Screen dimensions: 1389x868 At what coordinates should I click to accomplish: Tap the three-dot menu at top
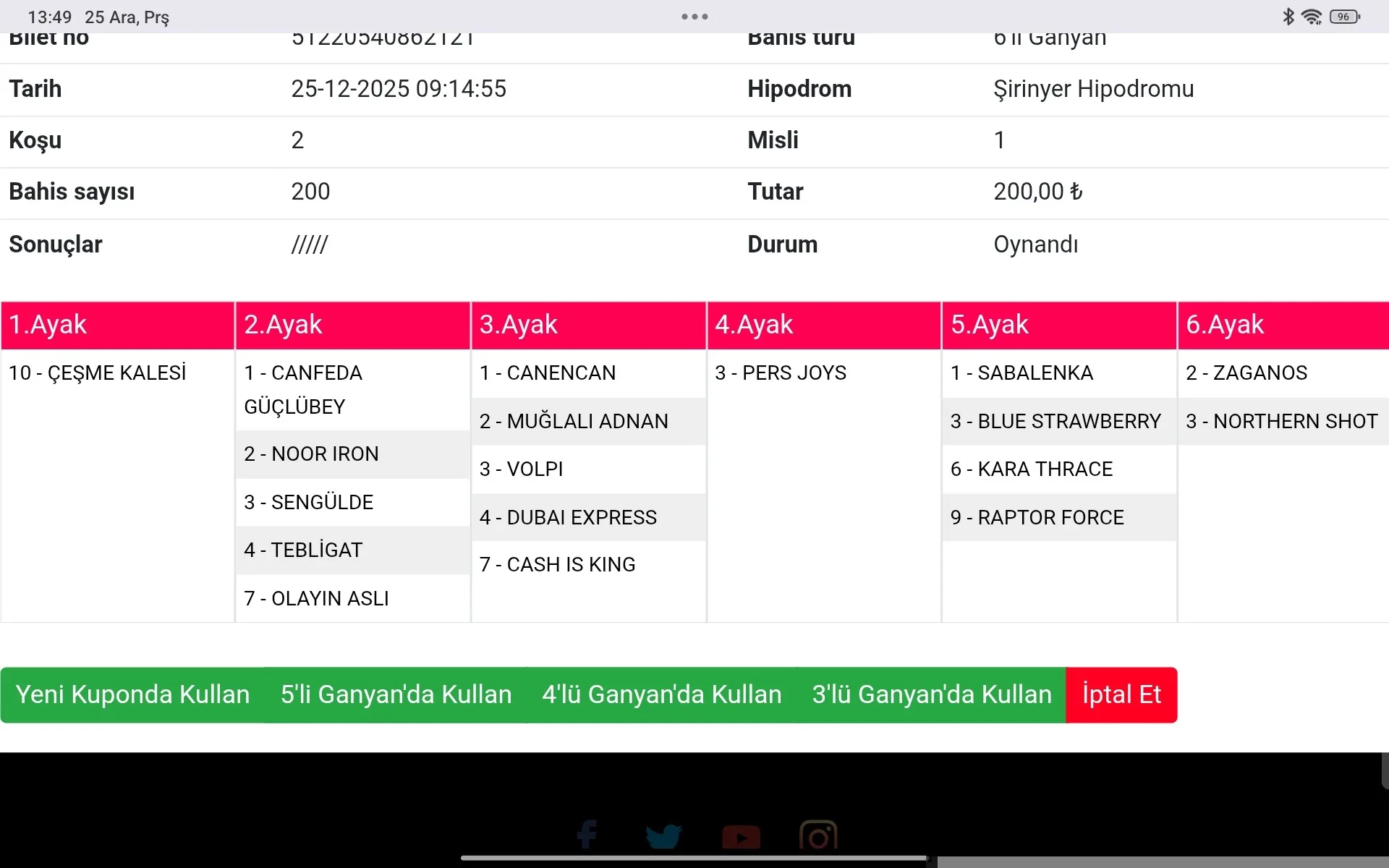pos(694,17)
